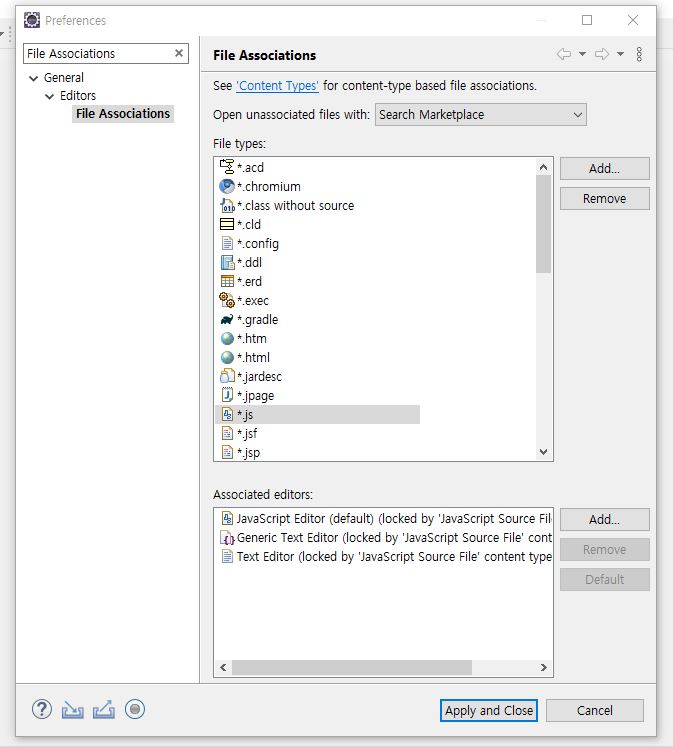The width and height of the screenshot is (673, 747).
Task: Click the *.acd file type icon
Action: tap(227, 167)
